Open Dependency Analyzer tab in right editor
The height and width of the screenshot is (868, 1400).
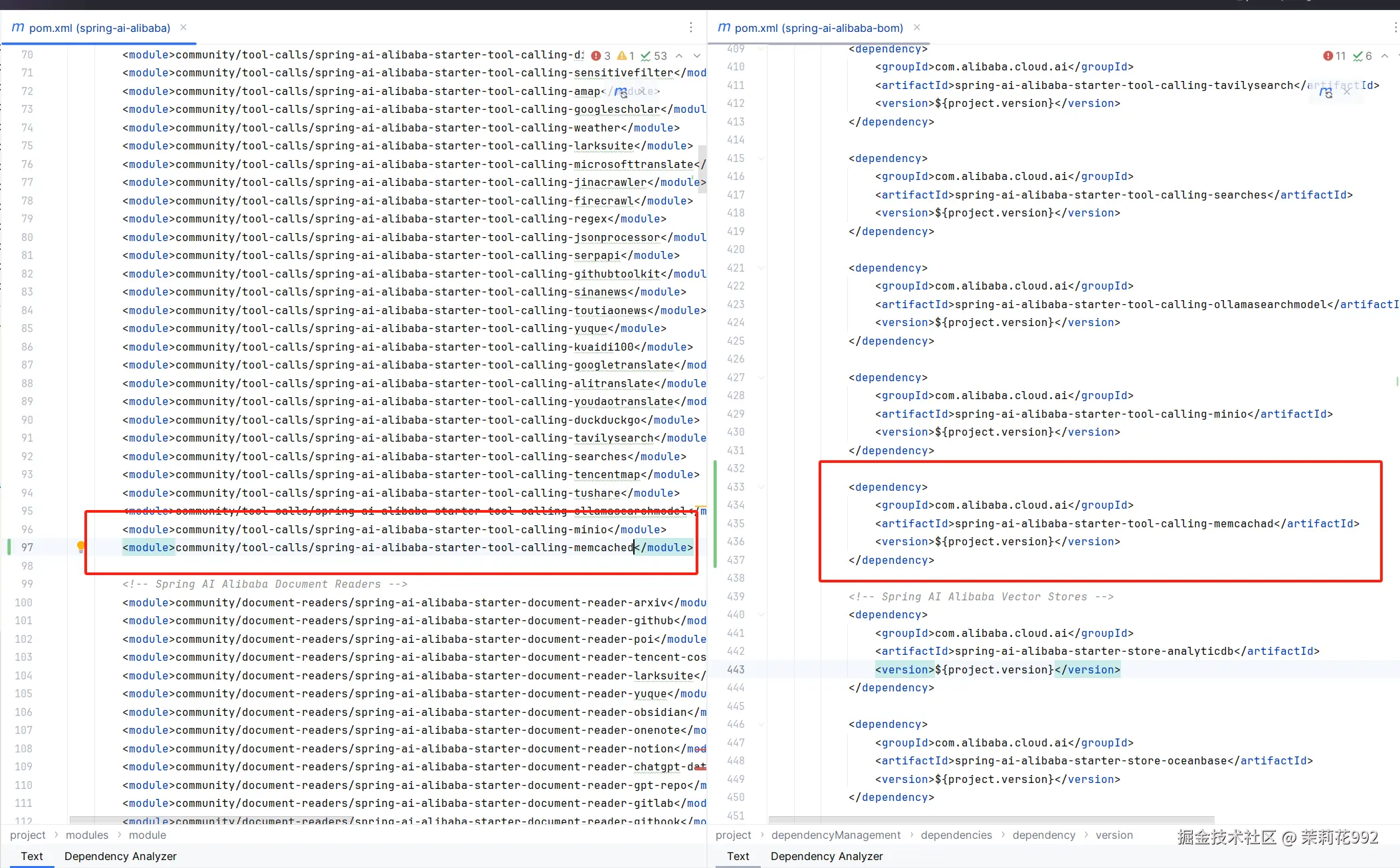827,856
